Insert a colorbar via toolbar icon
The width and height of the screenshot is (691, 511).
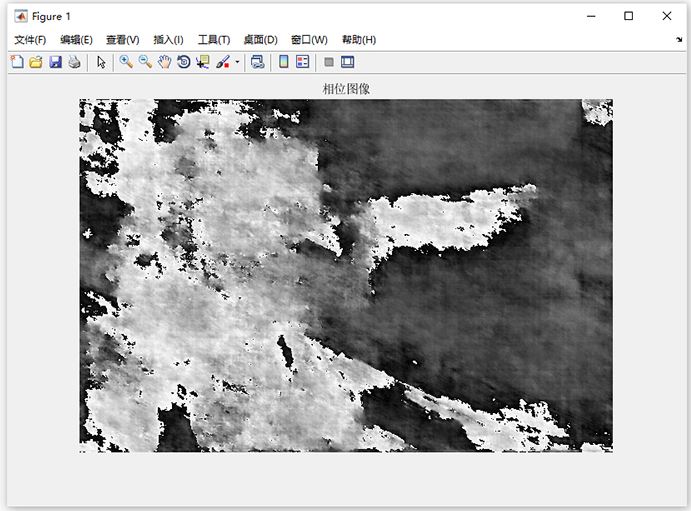(x=284, y=62)
